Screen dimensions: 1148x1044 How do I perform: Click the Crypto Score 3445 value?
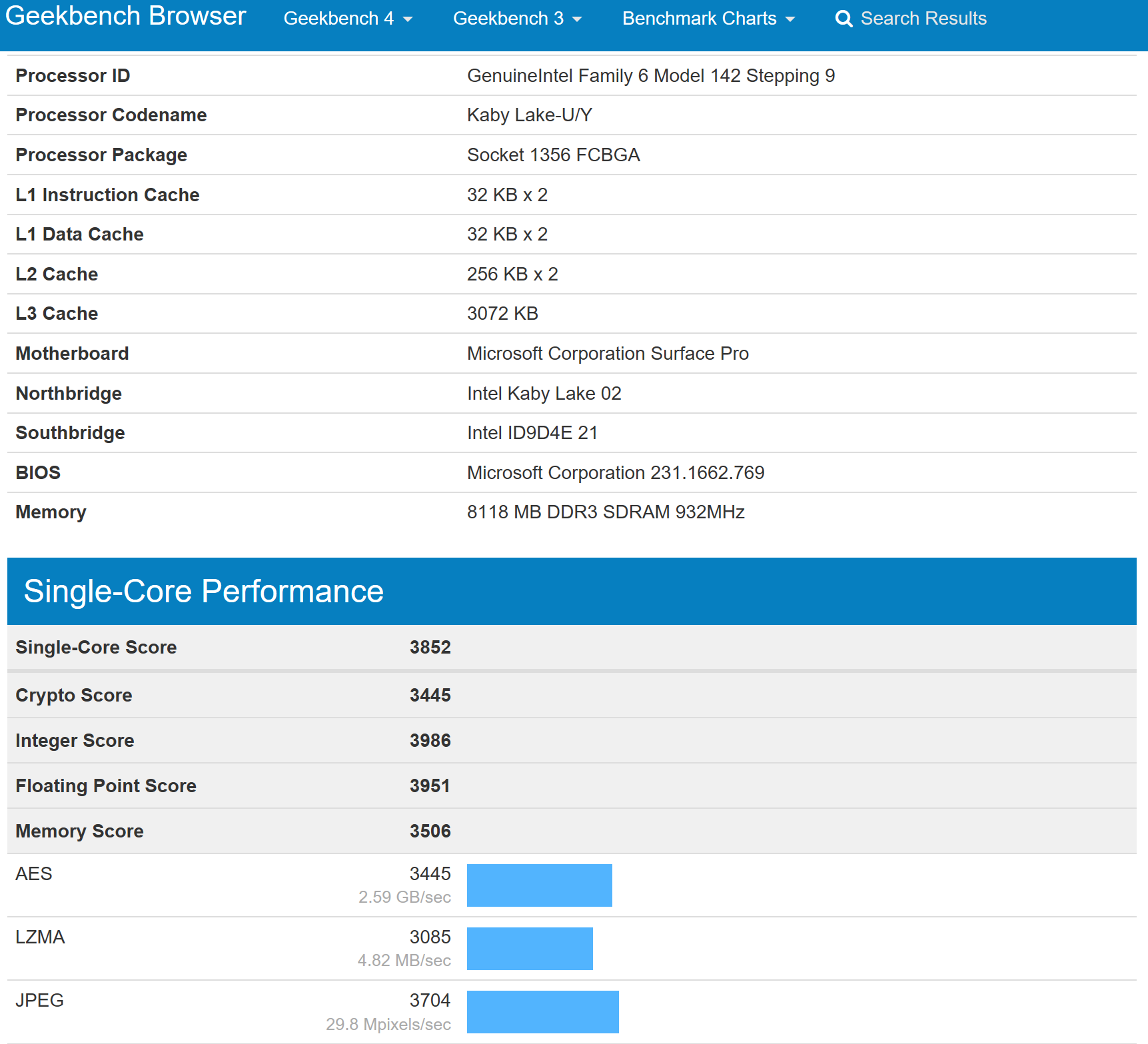click(430, 696)
